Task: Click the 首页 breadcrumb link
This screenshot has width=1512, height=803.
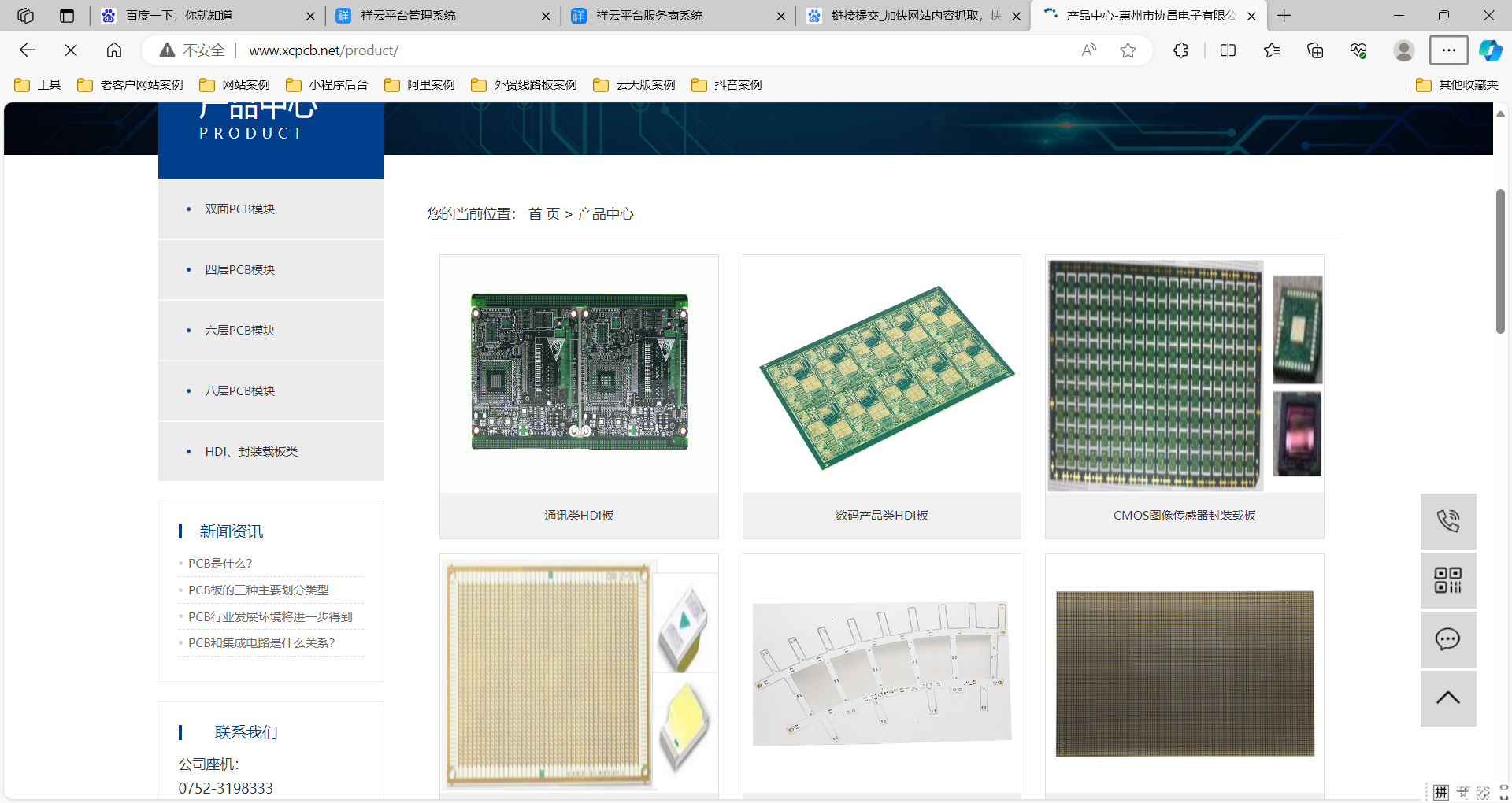Action: pos(543,214)
